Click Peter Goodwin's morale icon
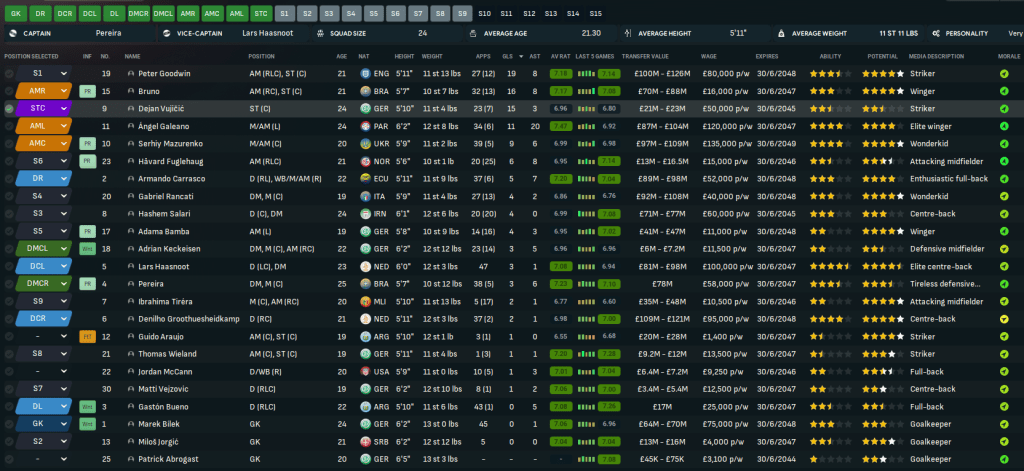 click(x=1003, y=74)
